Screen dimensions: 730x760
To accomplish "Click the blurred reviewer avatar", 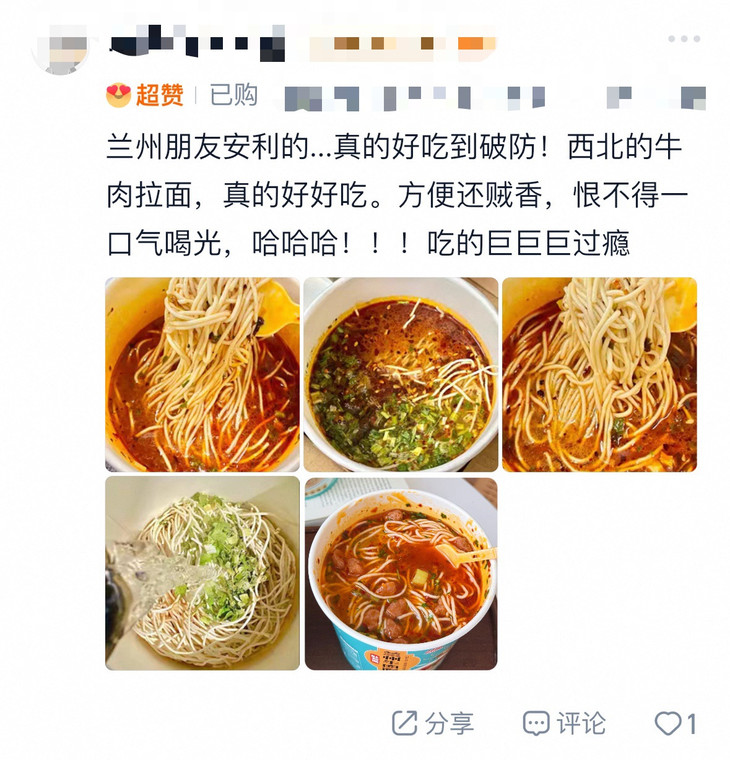I will click(60, 48).
